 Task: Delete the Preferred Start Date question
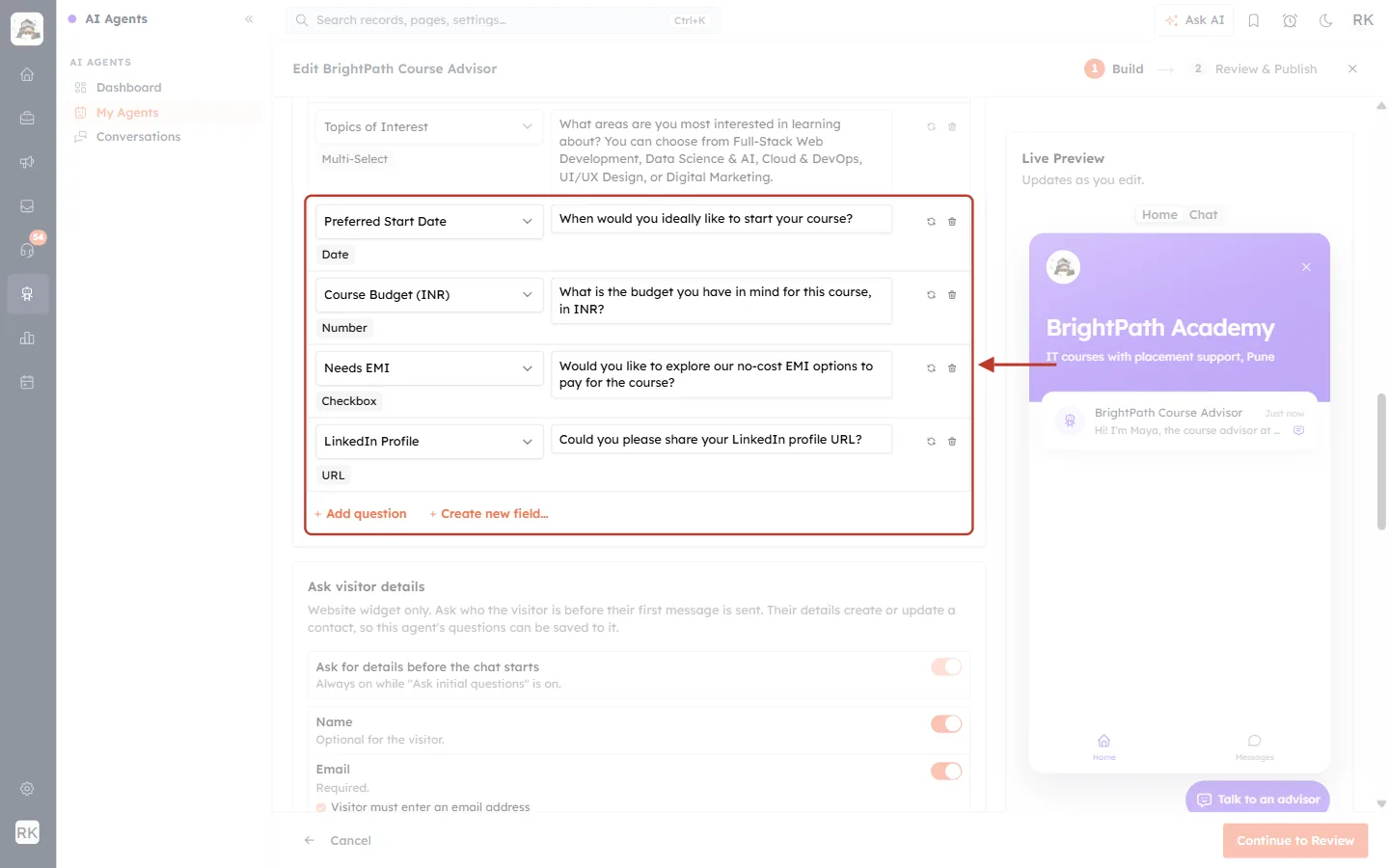coord(952,222)
